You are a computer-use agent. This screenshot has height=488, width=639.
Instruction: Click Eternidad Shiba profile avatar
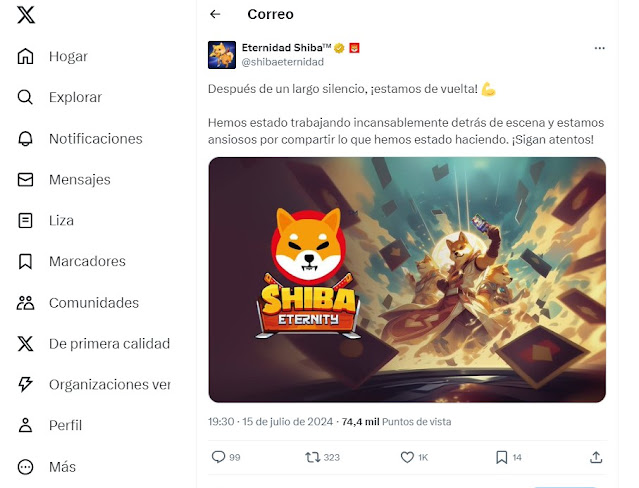[222, 55]
